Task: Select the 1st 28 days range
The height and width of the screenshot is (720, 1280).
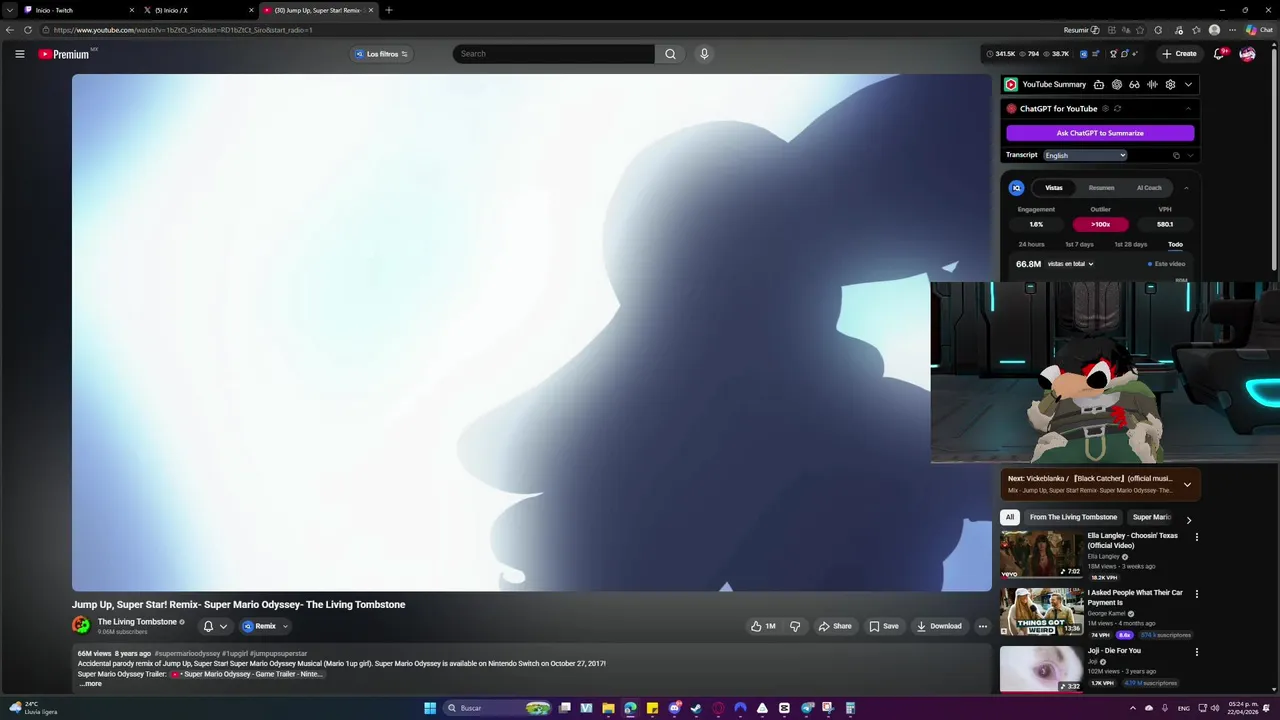Action: (1131, 244)
